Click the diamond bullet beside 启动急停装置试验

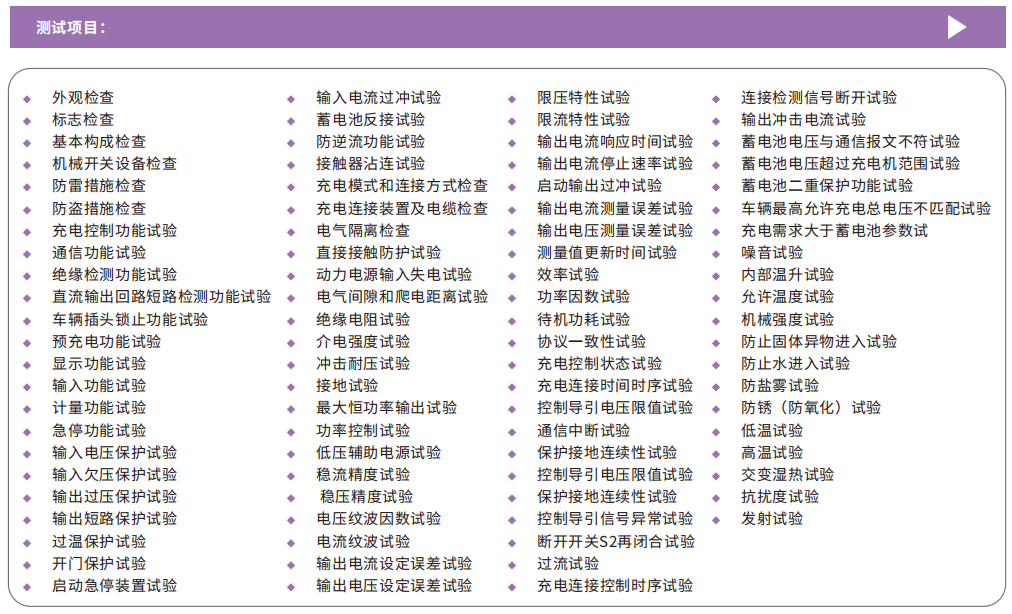pyautogui.click(x=27, y=587)
